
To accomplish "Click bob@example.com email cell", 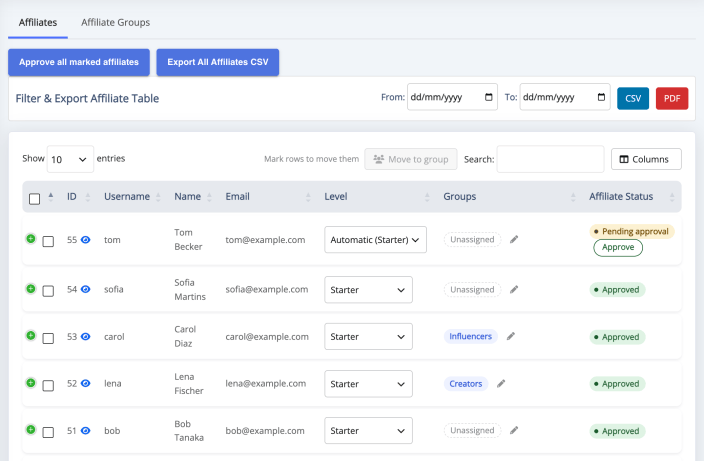I will pos(264,430).
